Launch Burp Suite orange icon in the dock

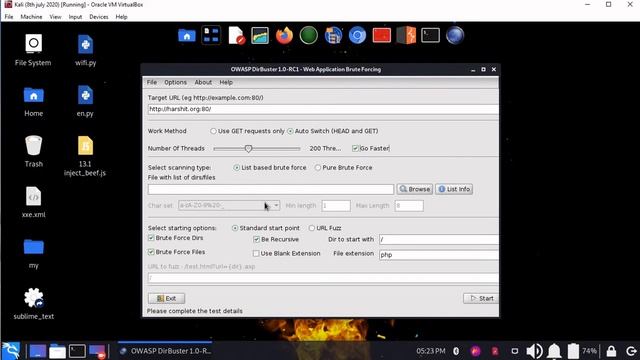tap(406, 36)
